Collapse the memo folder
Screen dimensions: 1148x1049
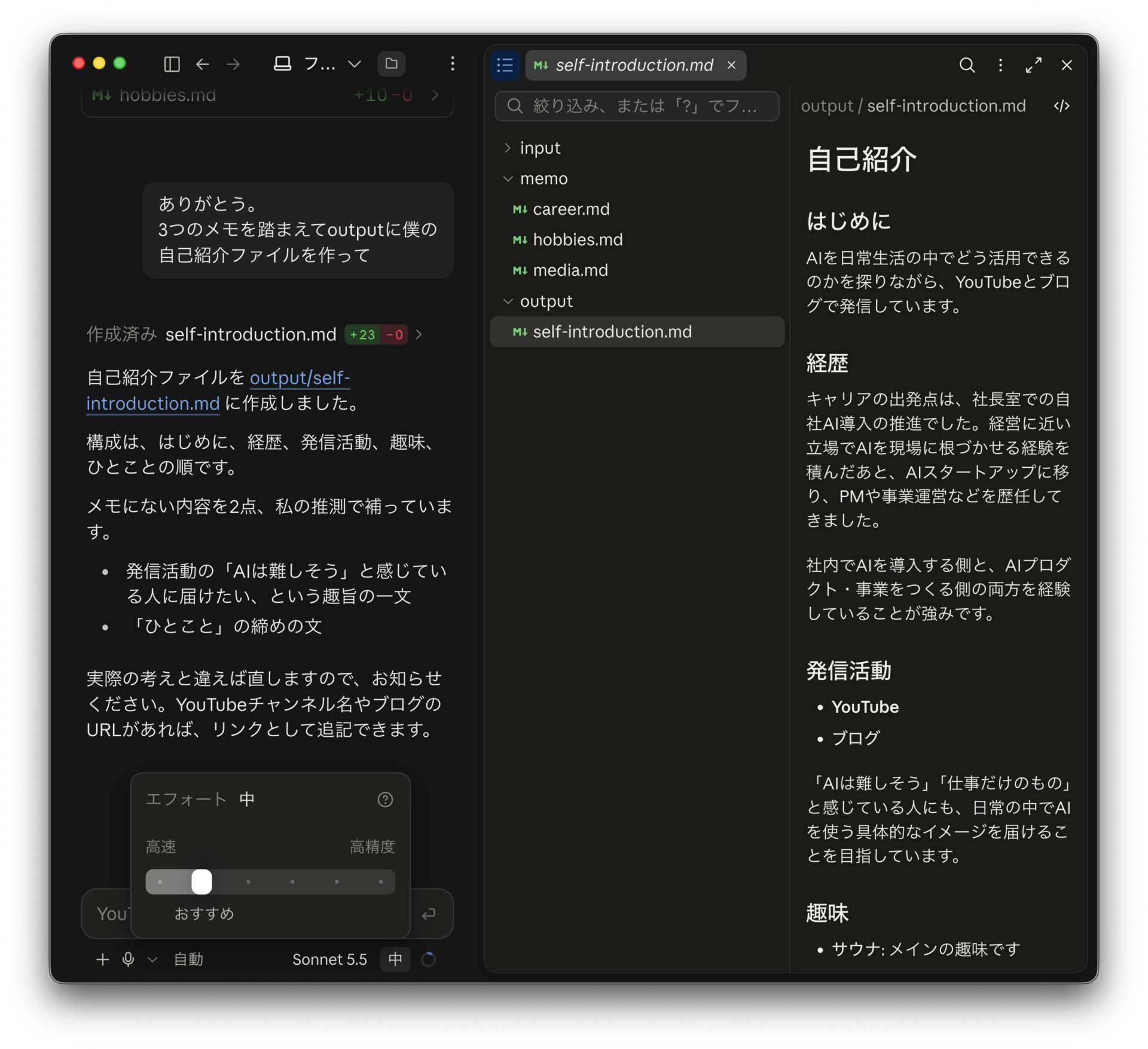[508, 178]
